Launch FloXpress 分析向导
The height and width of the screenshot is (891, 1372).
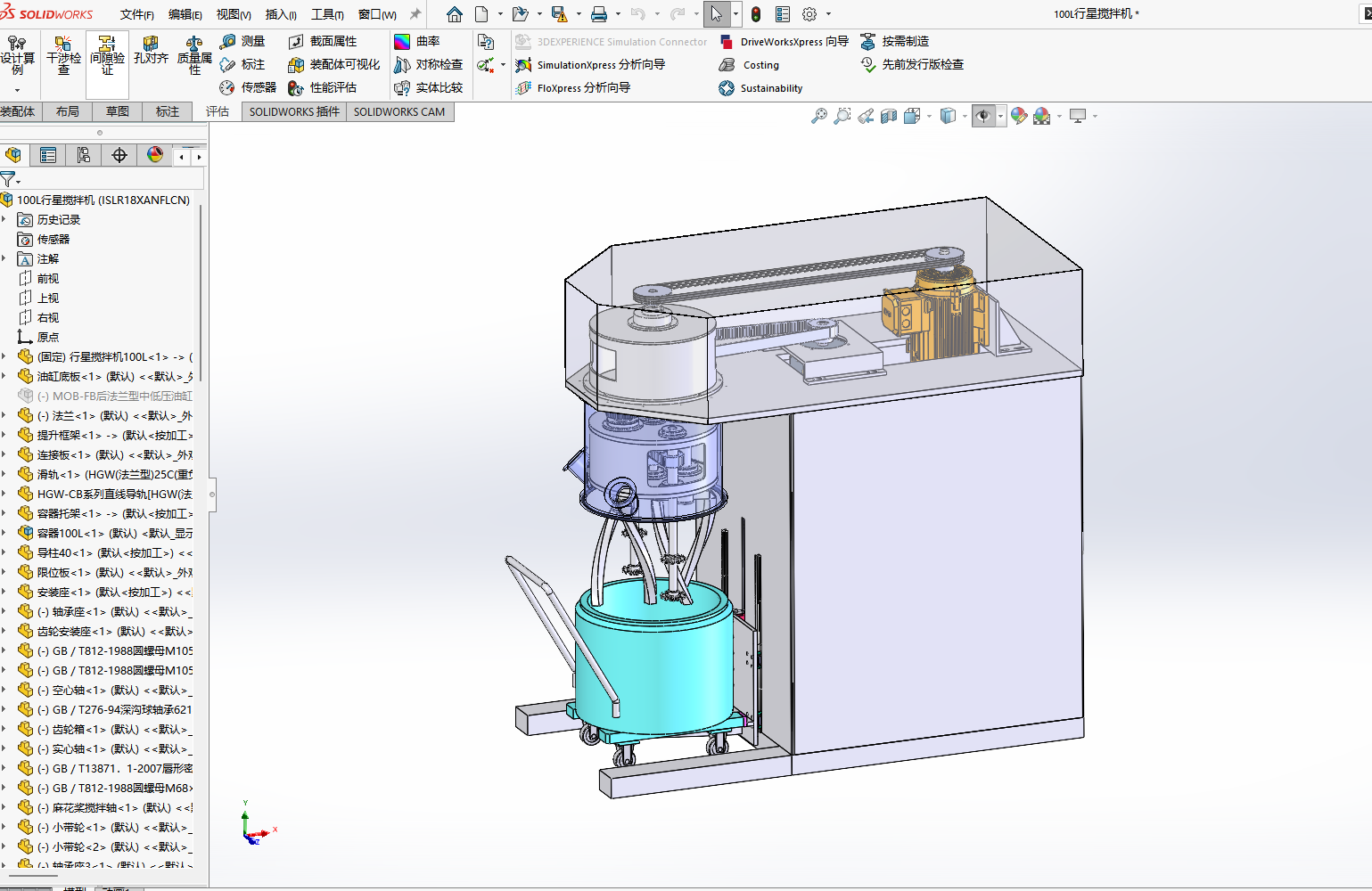[573, 87]
